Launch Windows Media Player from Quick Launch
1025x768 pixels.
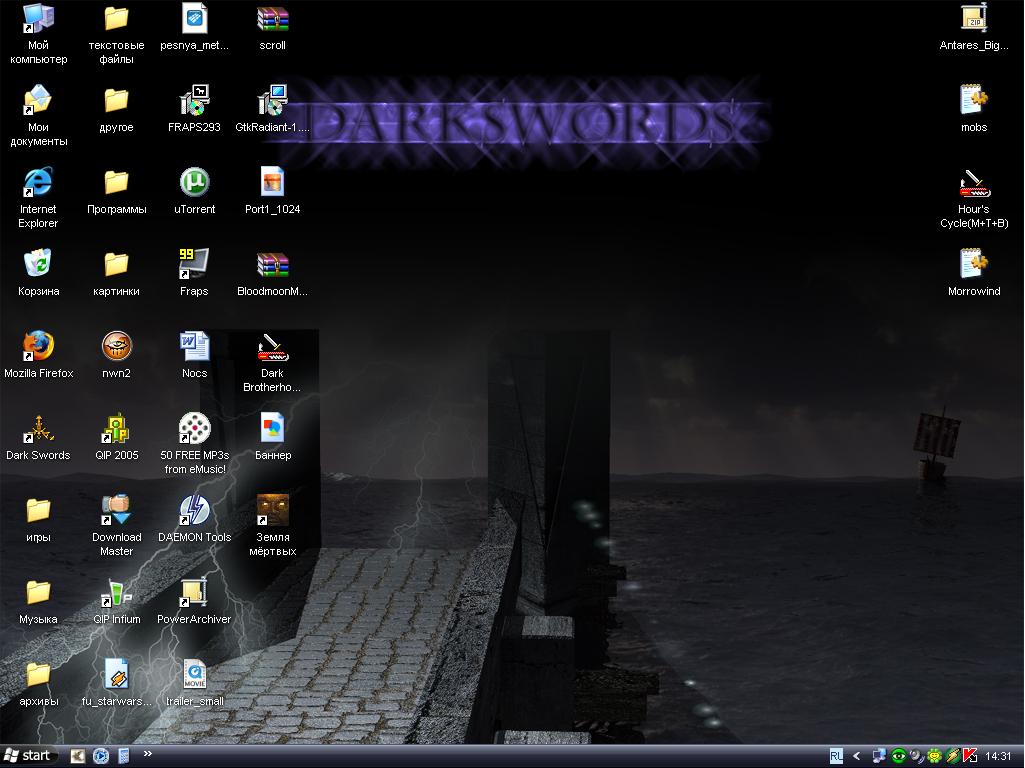click(101, 756)
